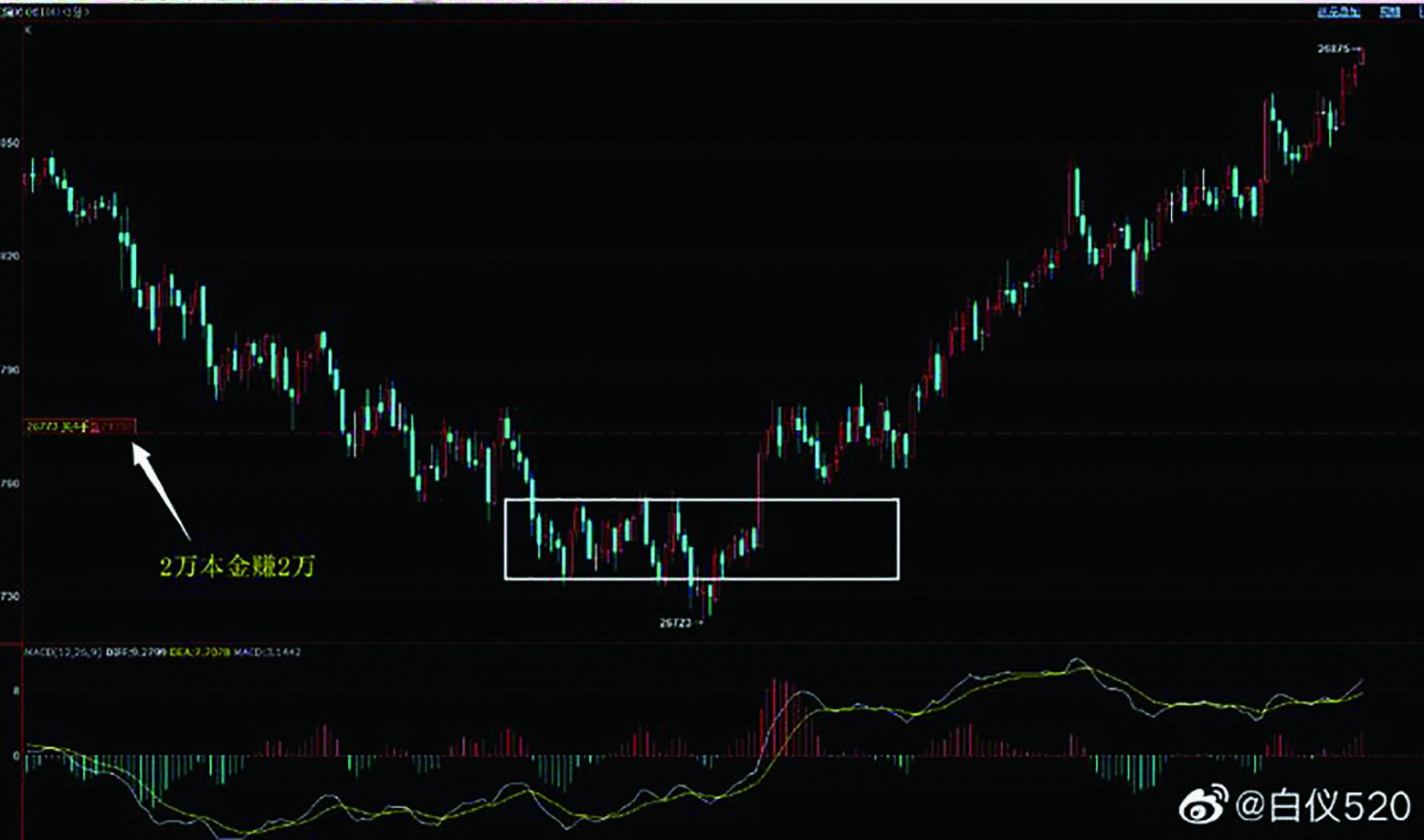Click the 26723 low price marker
1424x840 pixels.
pos(678,623)
